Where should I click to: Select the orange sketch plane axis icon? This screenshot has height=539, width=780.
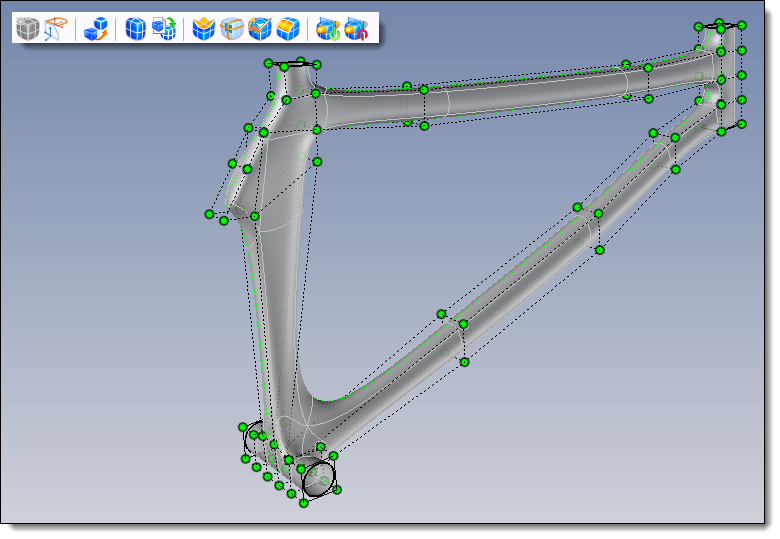tap(56, 28)
